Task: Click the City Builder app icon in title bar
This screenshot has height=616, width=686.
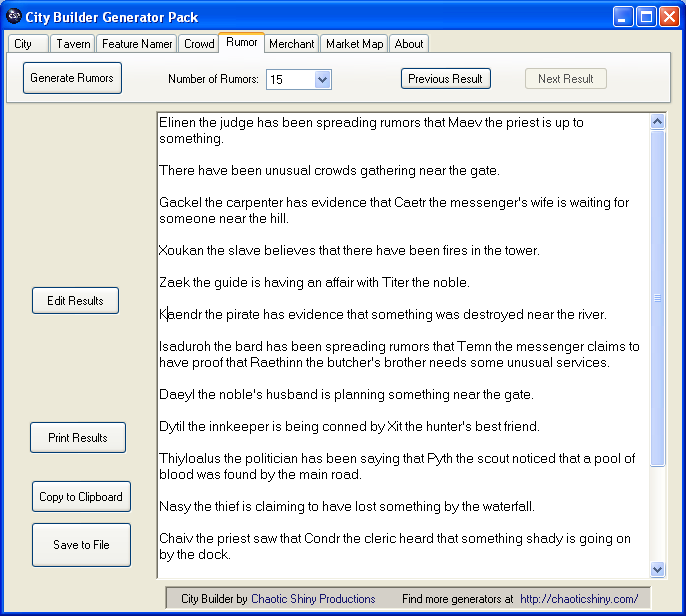Action: [14, 16]
